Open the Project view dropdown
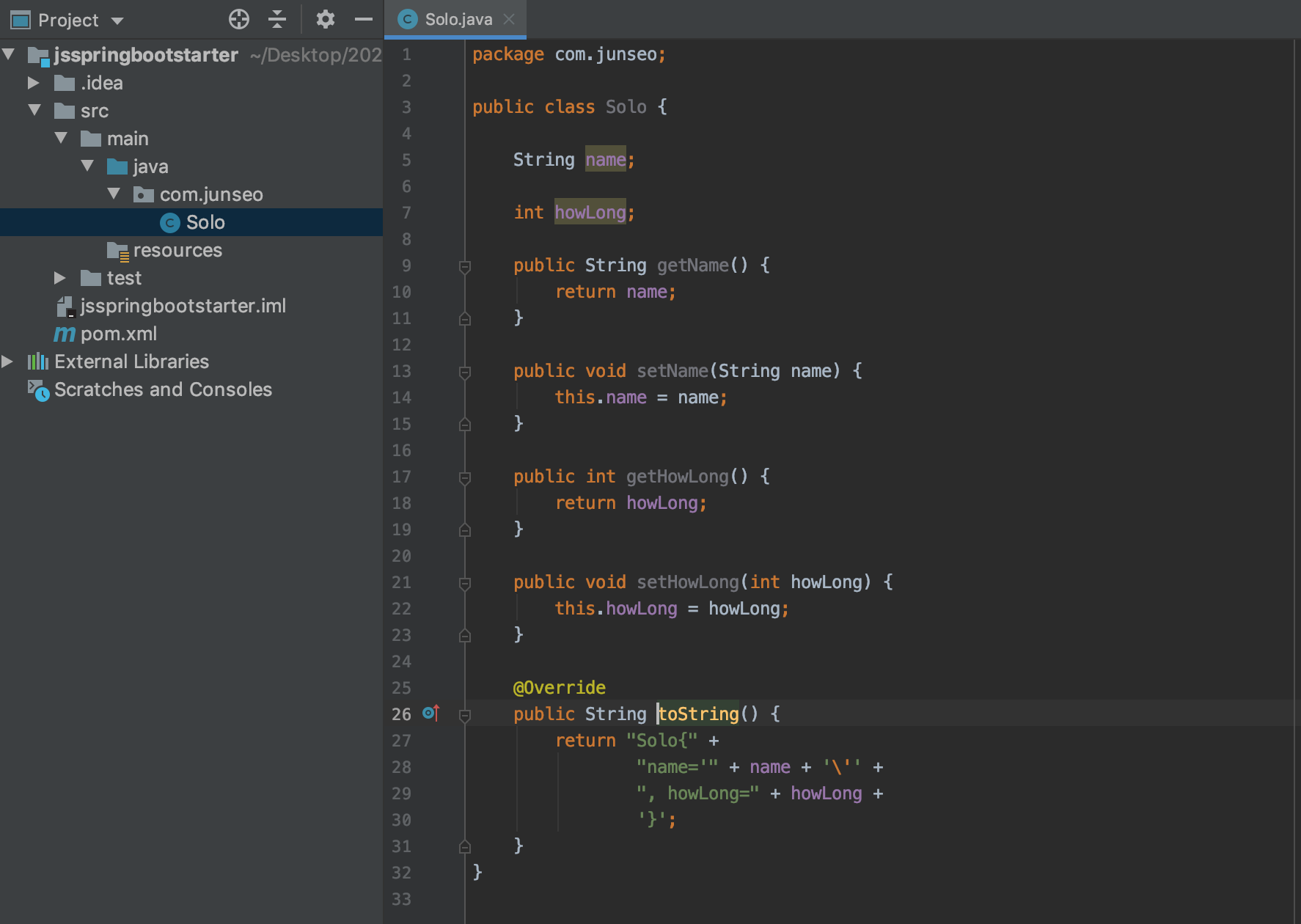Image resolution: width=1301 pixels, height=924 pixels. 117,21
